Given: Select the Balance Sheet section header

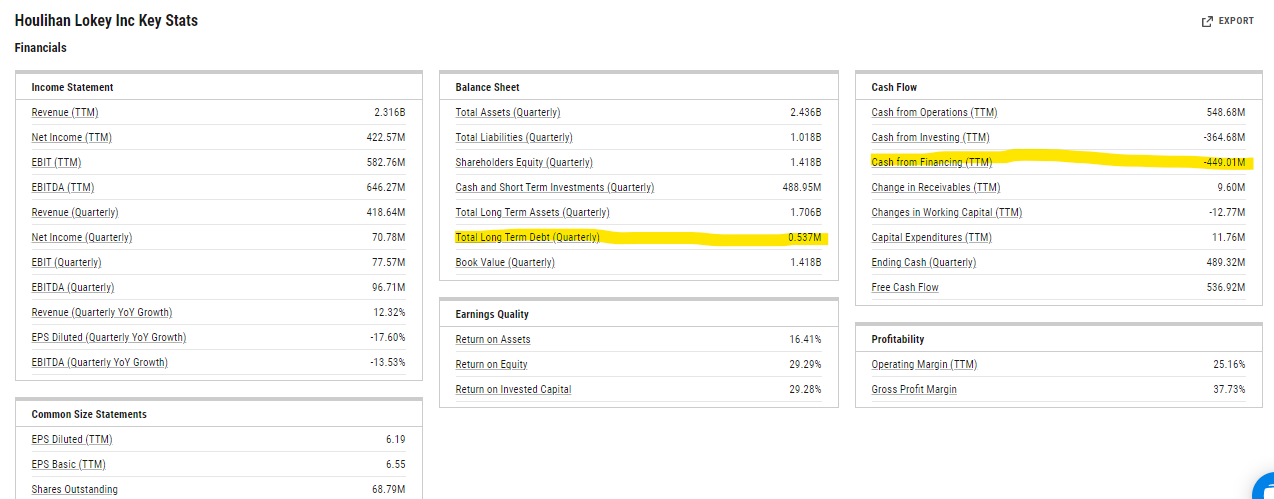Looking at the screenshot, I should click(487, 87).
